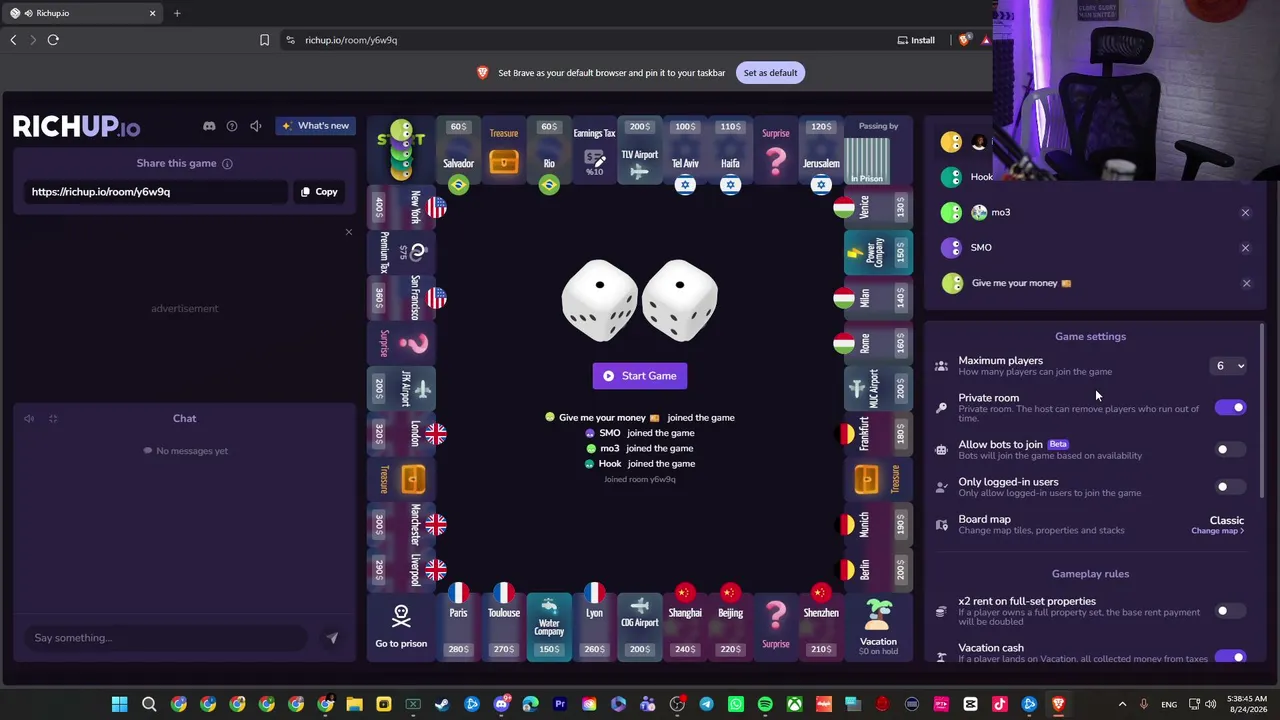Mute game sound with speaker icon
The height and width of the screenshot is (720, 1280).
click(256, 126)
